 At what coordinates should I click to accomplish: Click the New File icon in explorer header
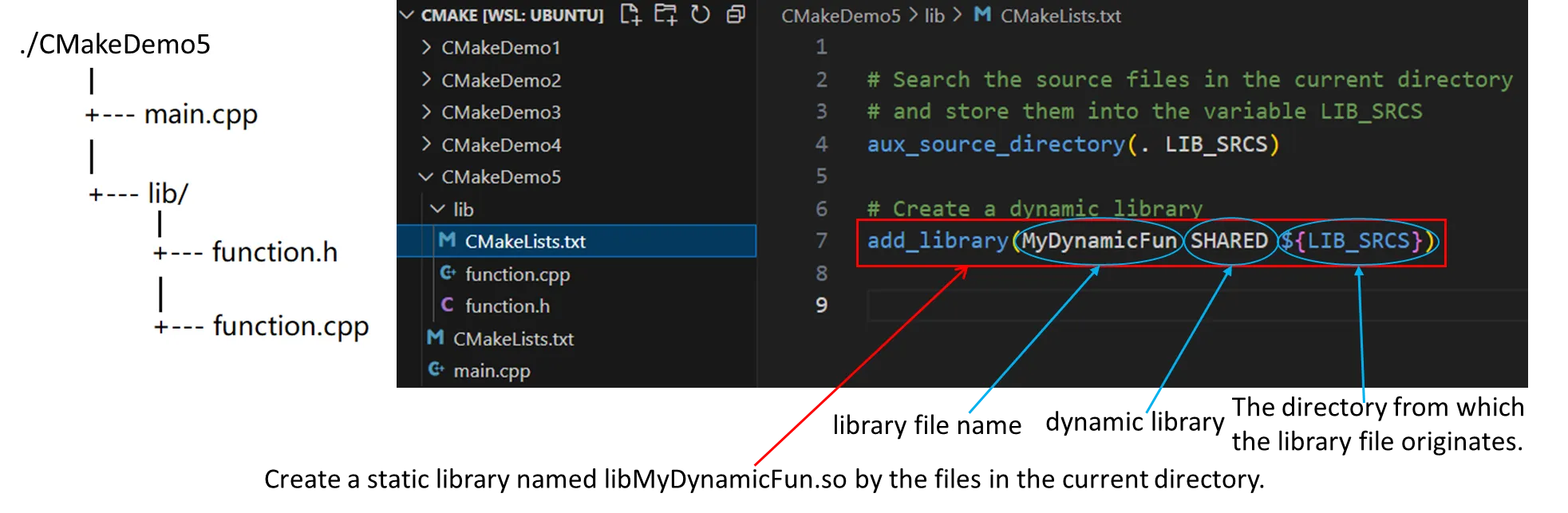click(630, 14)
